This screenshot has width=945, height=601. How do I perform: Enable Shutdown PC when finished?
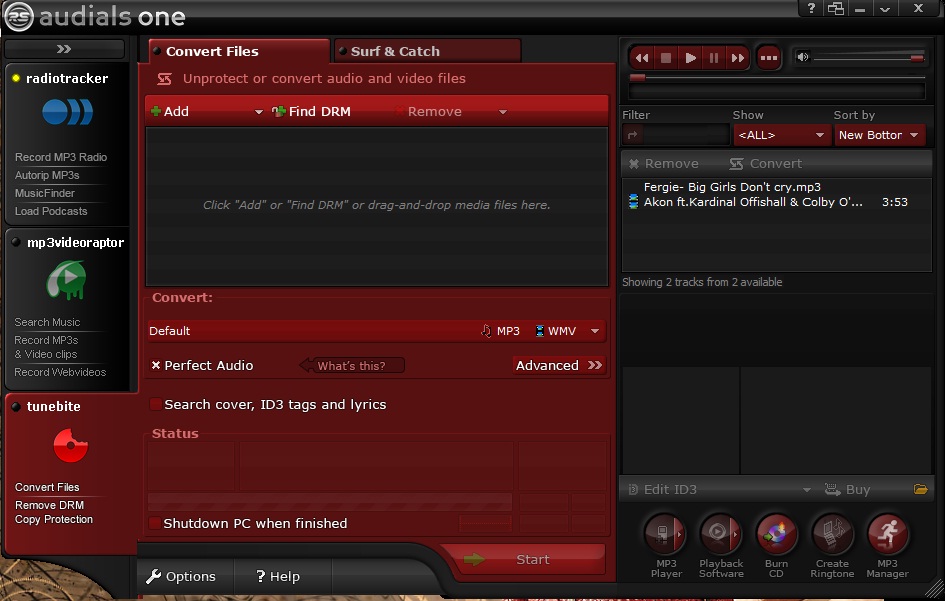154,523
